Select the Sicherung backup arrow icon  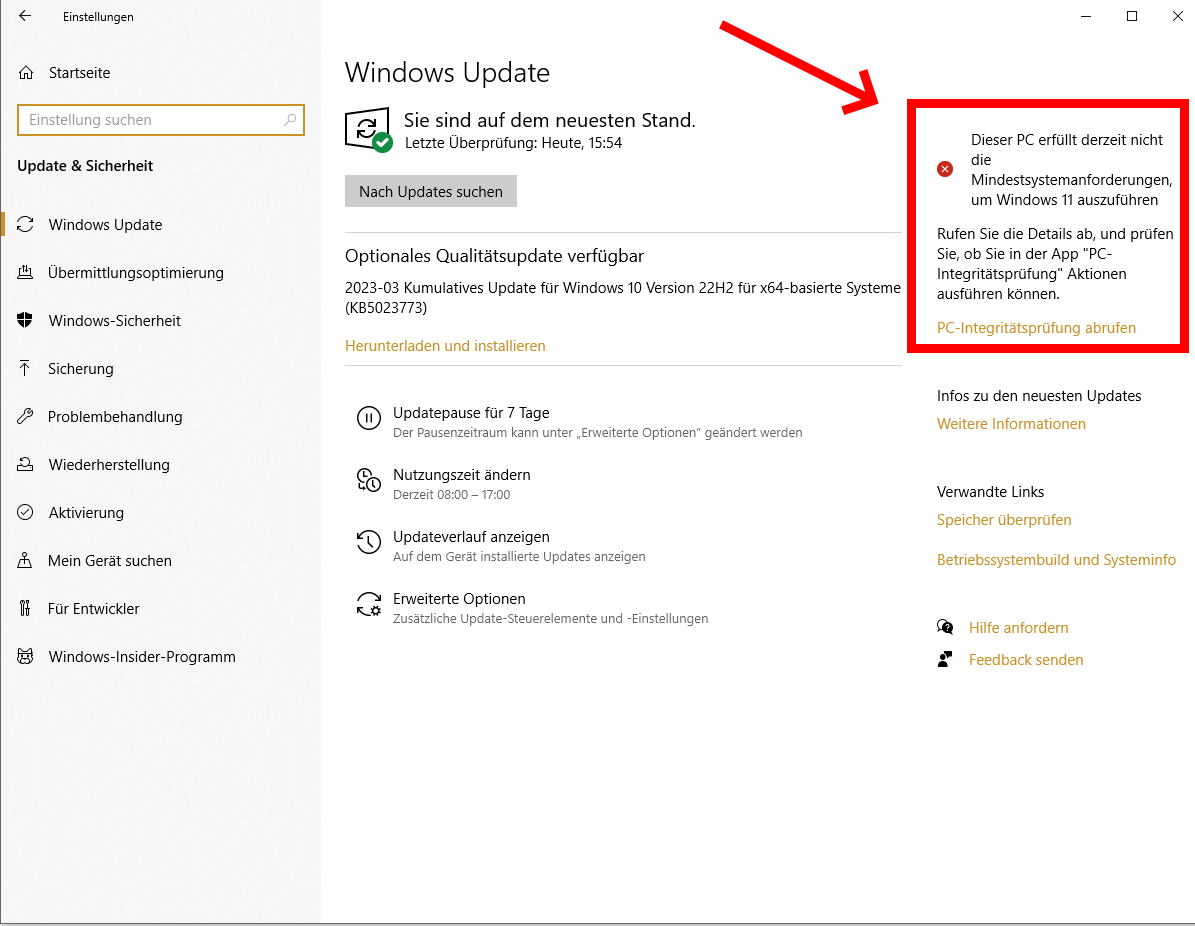pyautogui.click(x=27, y=368)
